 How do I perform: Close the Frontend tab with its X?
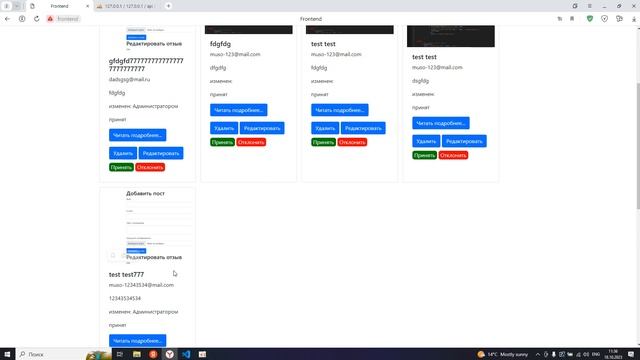tap(87, 6)
